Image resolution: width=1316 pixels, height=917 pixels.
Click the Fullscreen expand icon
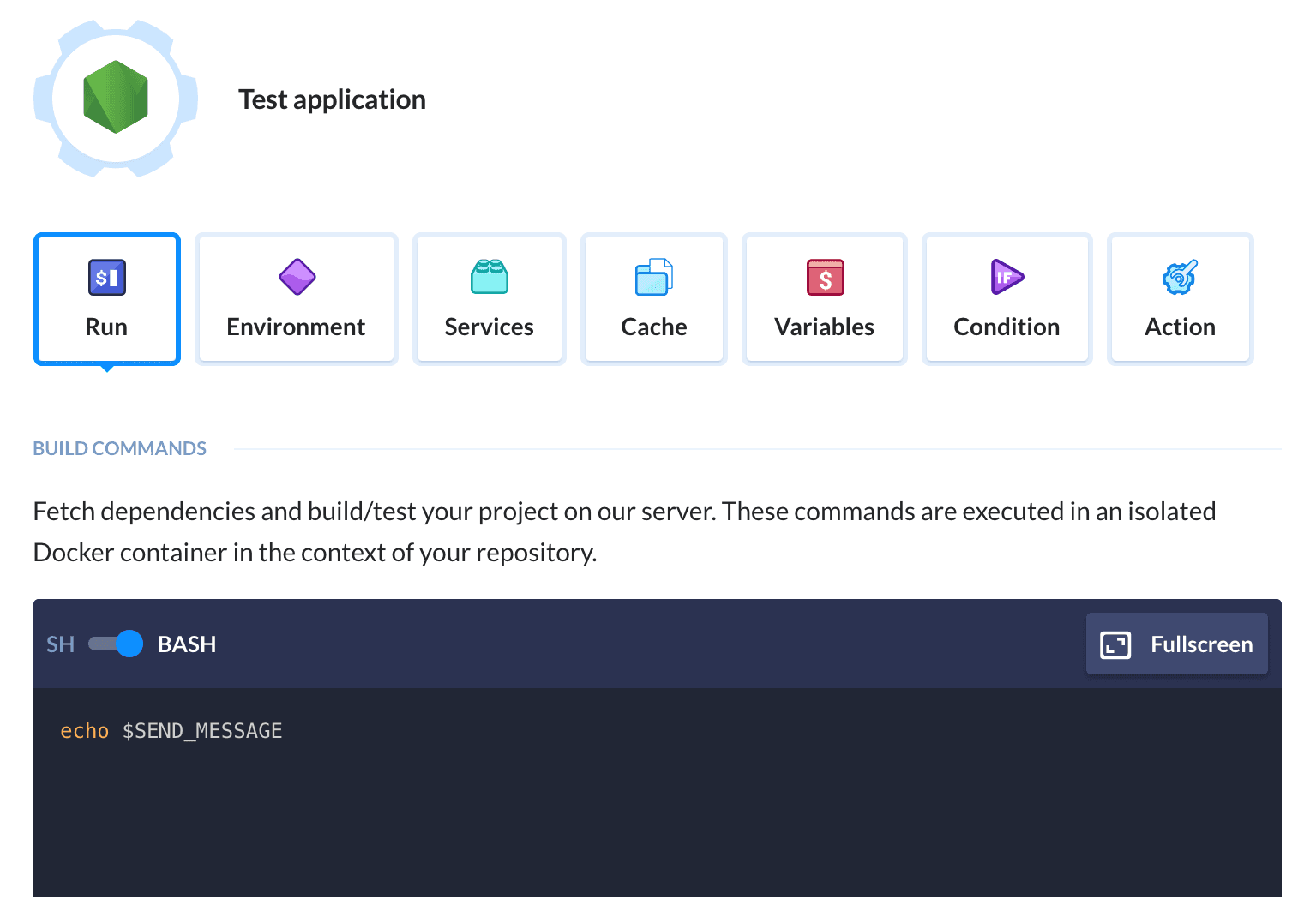tap(1115, 644)
